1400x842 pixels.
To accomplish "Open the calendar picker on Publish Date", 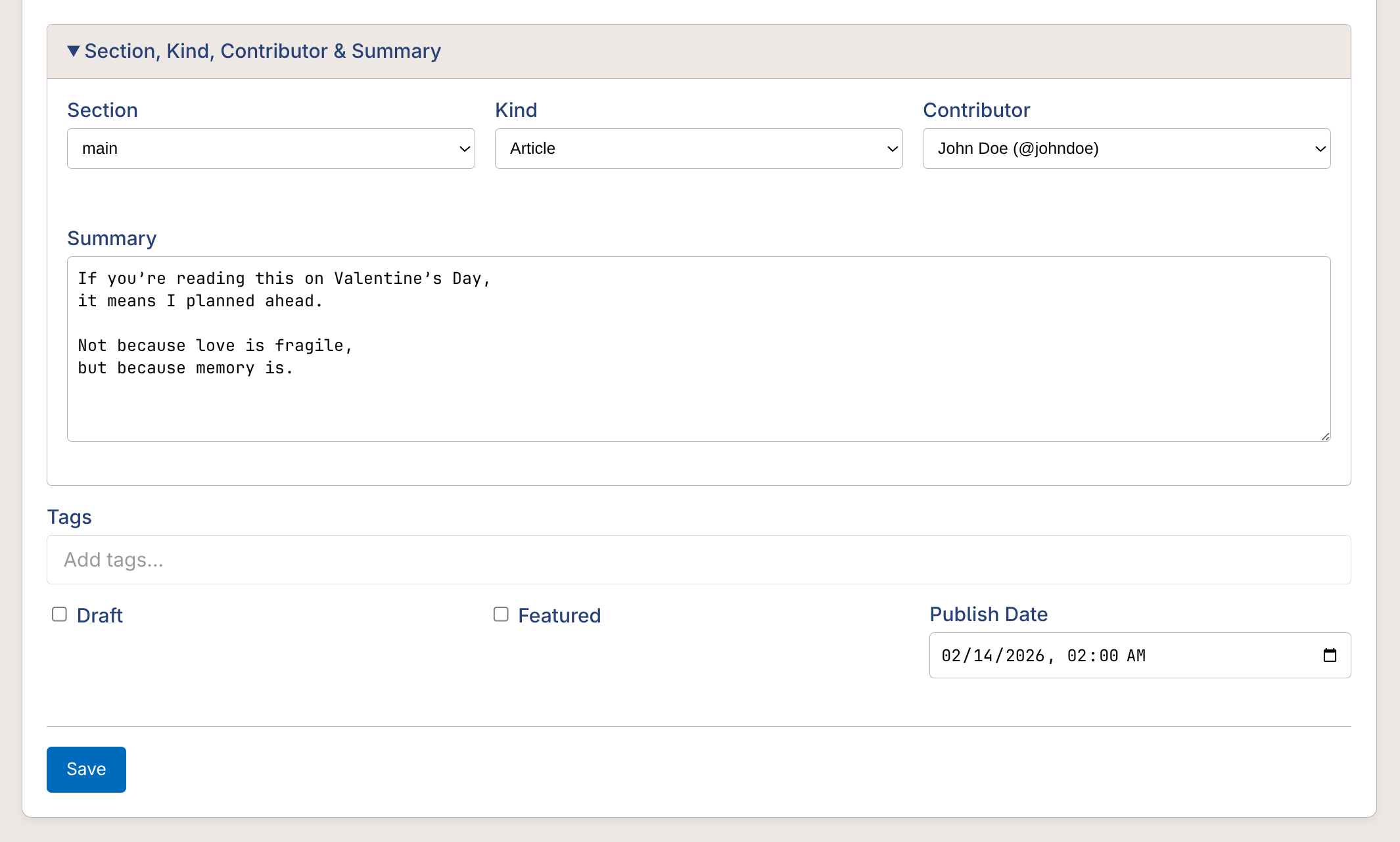I will (1330, 655).
